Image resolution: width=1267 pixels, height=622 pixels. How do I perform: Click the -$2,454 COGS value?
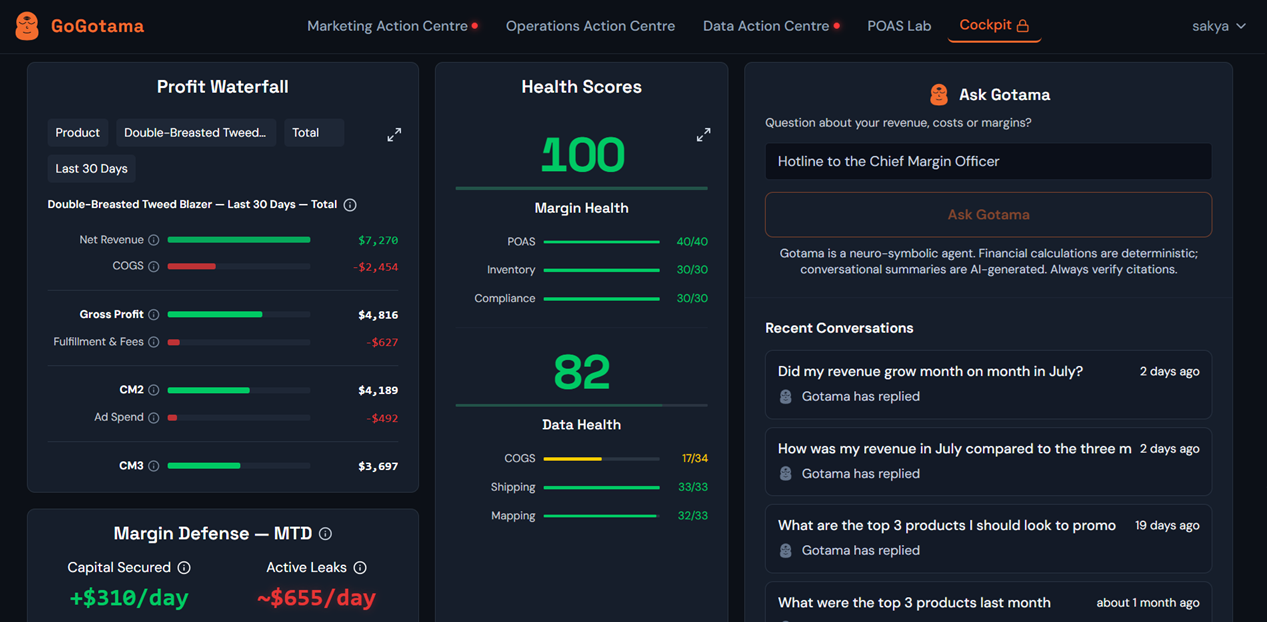375,267
